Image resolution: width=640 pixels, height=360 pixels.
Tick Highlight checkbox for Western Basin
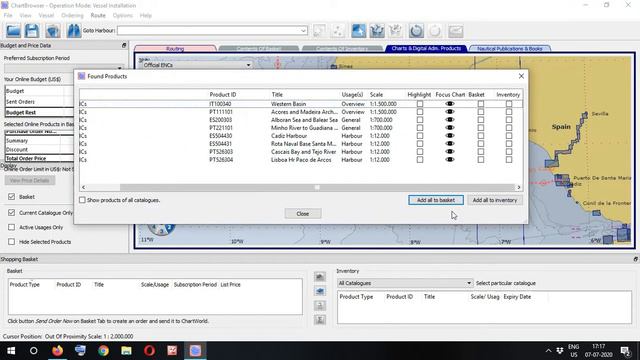[420, 104]
